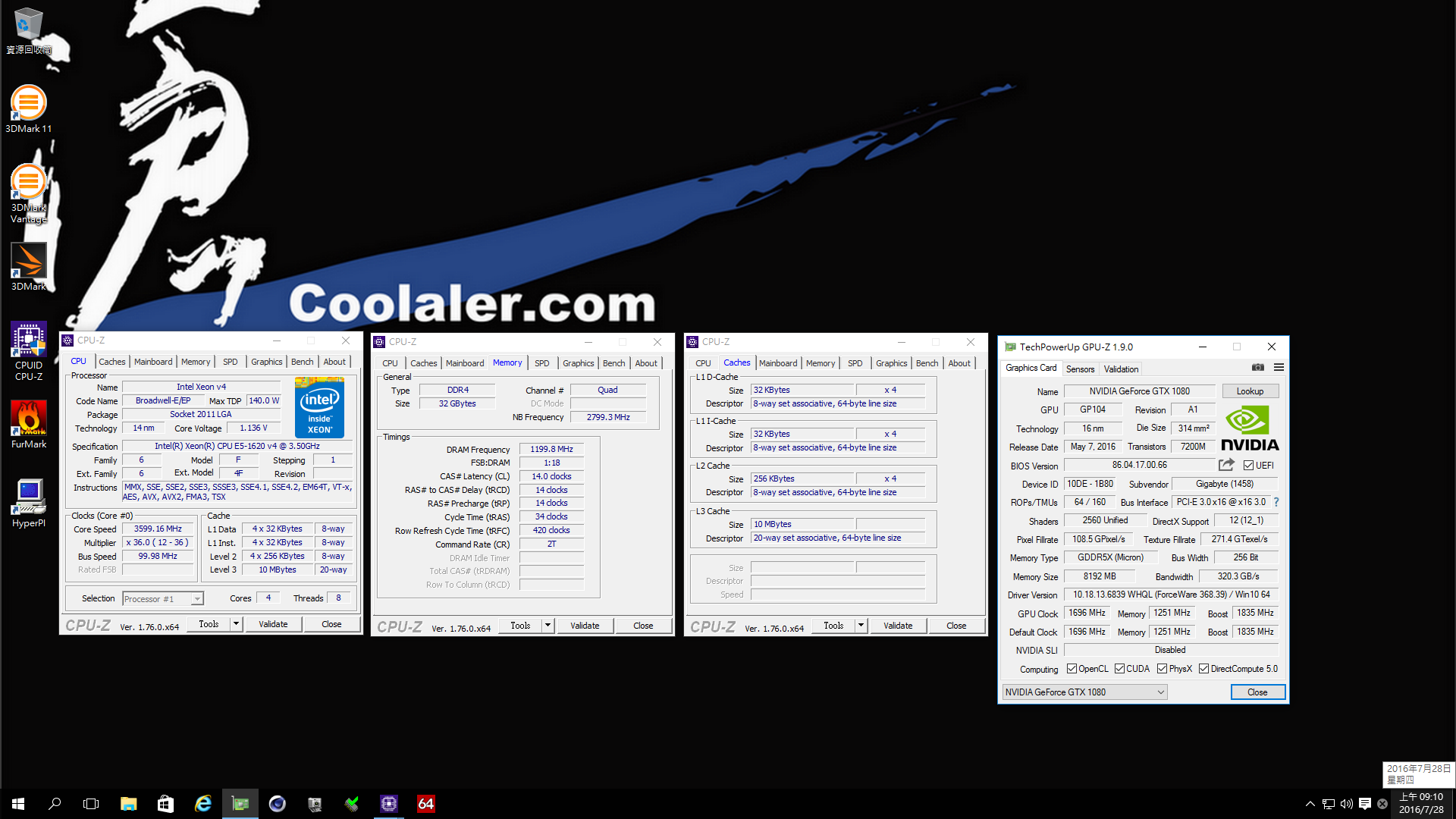The image size is (1456, 819).
Task: Open the Recycle Bin desktop icon
Action: tap(28, 30)
